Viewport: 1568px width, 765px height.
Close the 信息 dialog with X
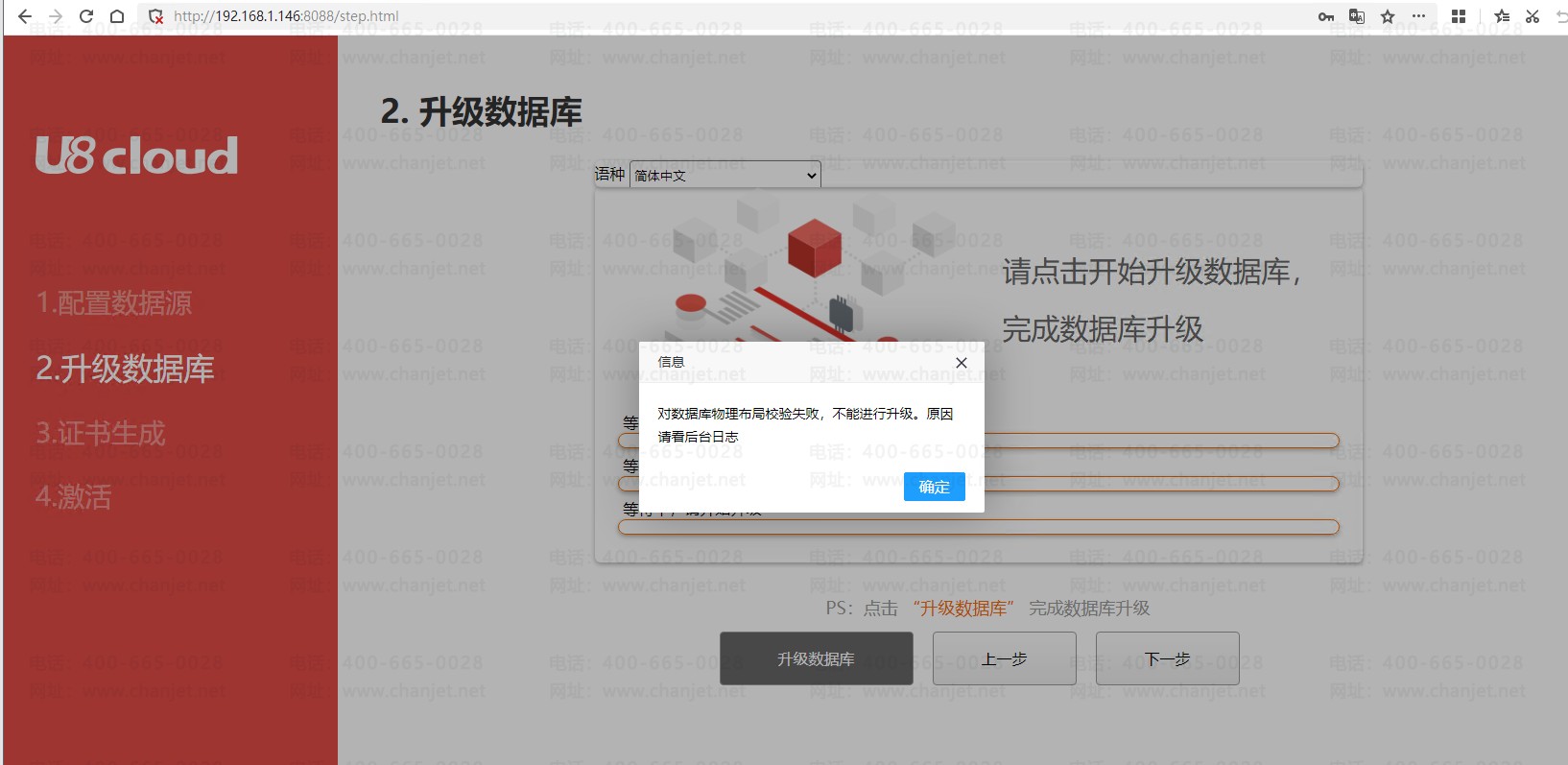tap(962, 363)
